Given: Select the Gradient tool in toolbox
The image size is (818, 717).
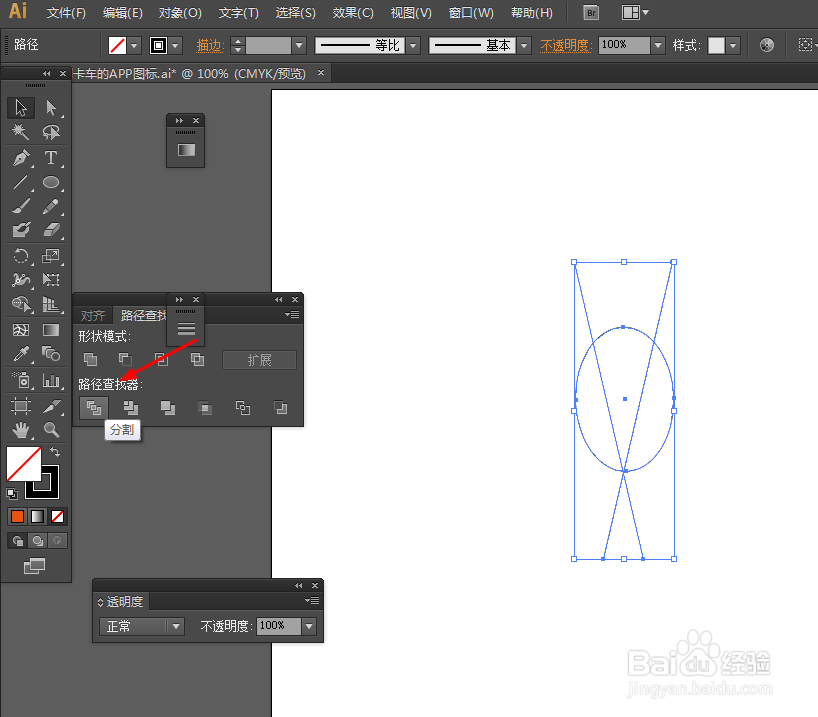Looking at the screenshot, I should coord(51,330).
